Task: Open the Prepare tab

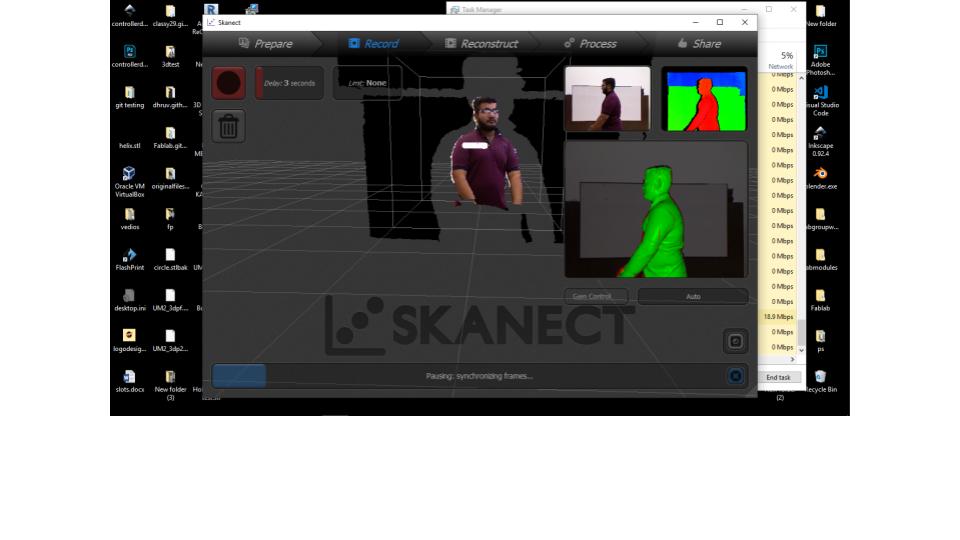Action: (265, 43)
